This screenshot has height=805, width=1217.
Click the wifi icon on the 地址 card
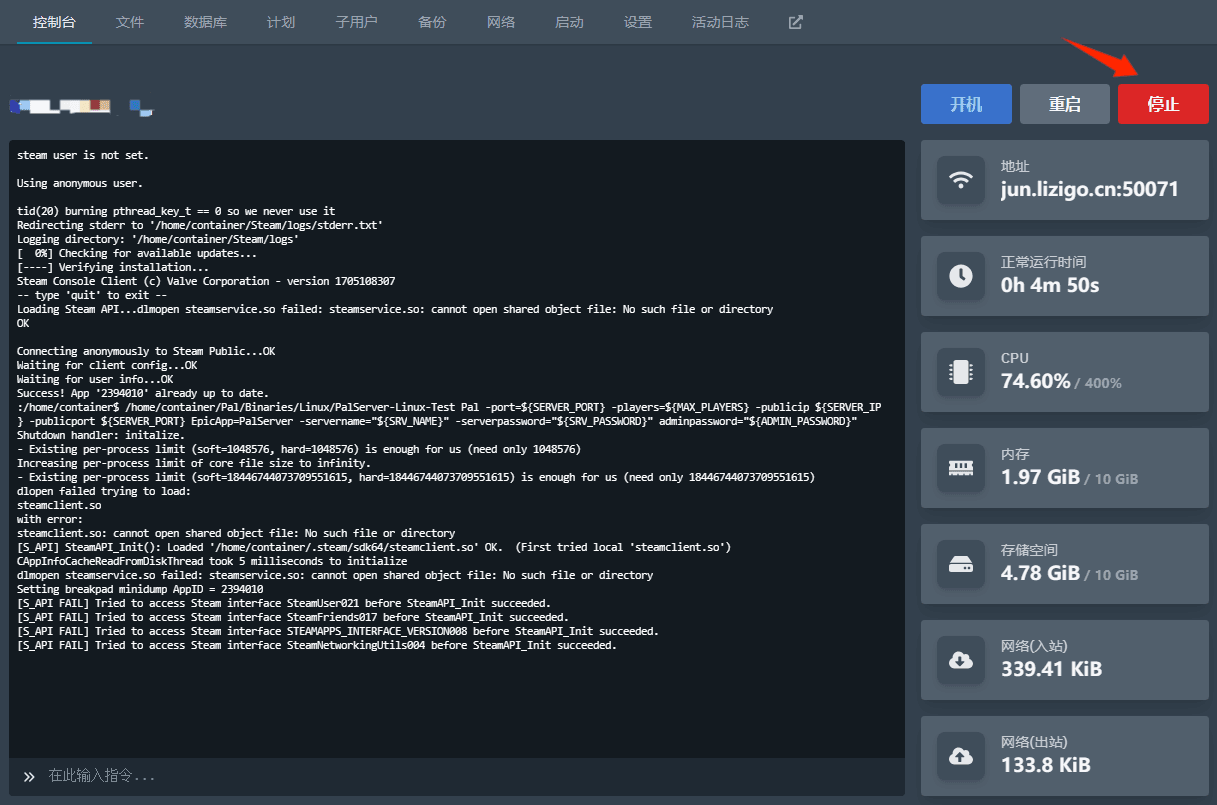point(961,180)
